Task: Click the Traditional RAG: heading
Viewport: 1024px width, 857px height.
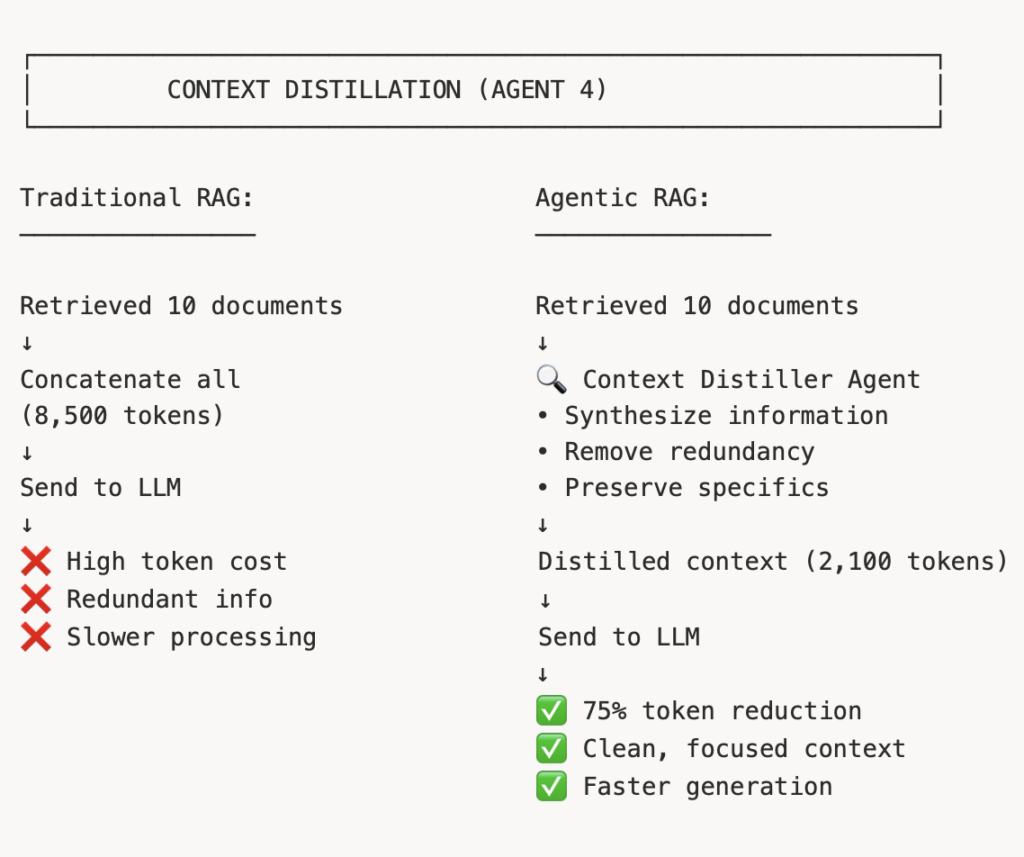Action: 137,197
